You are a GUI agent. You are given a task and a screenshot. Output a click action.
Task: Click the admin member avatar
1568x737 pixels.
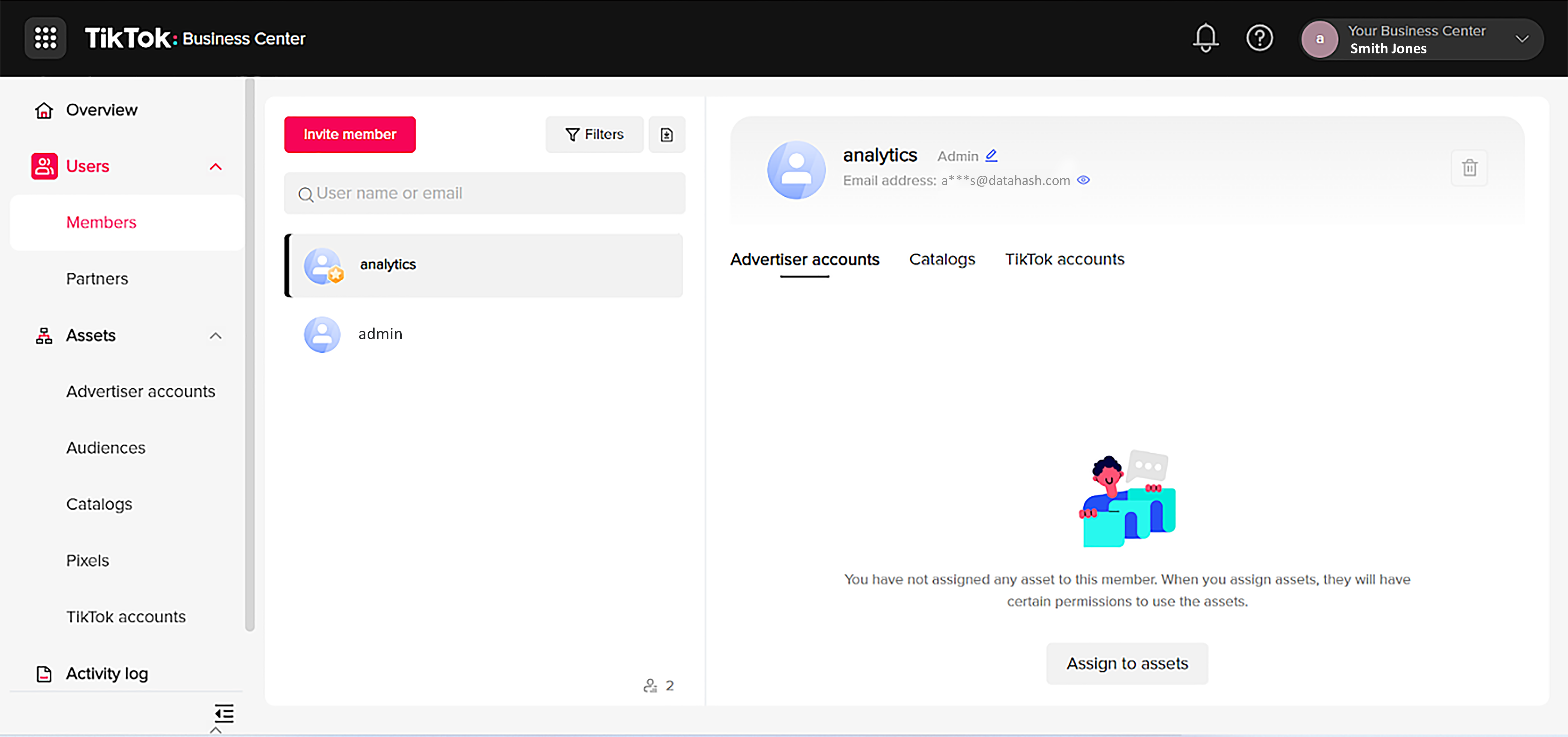click(322, 334)
